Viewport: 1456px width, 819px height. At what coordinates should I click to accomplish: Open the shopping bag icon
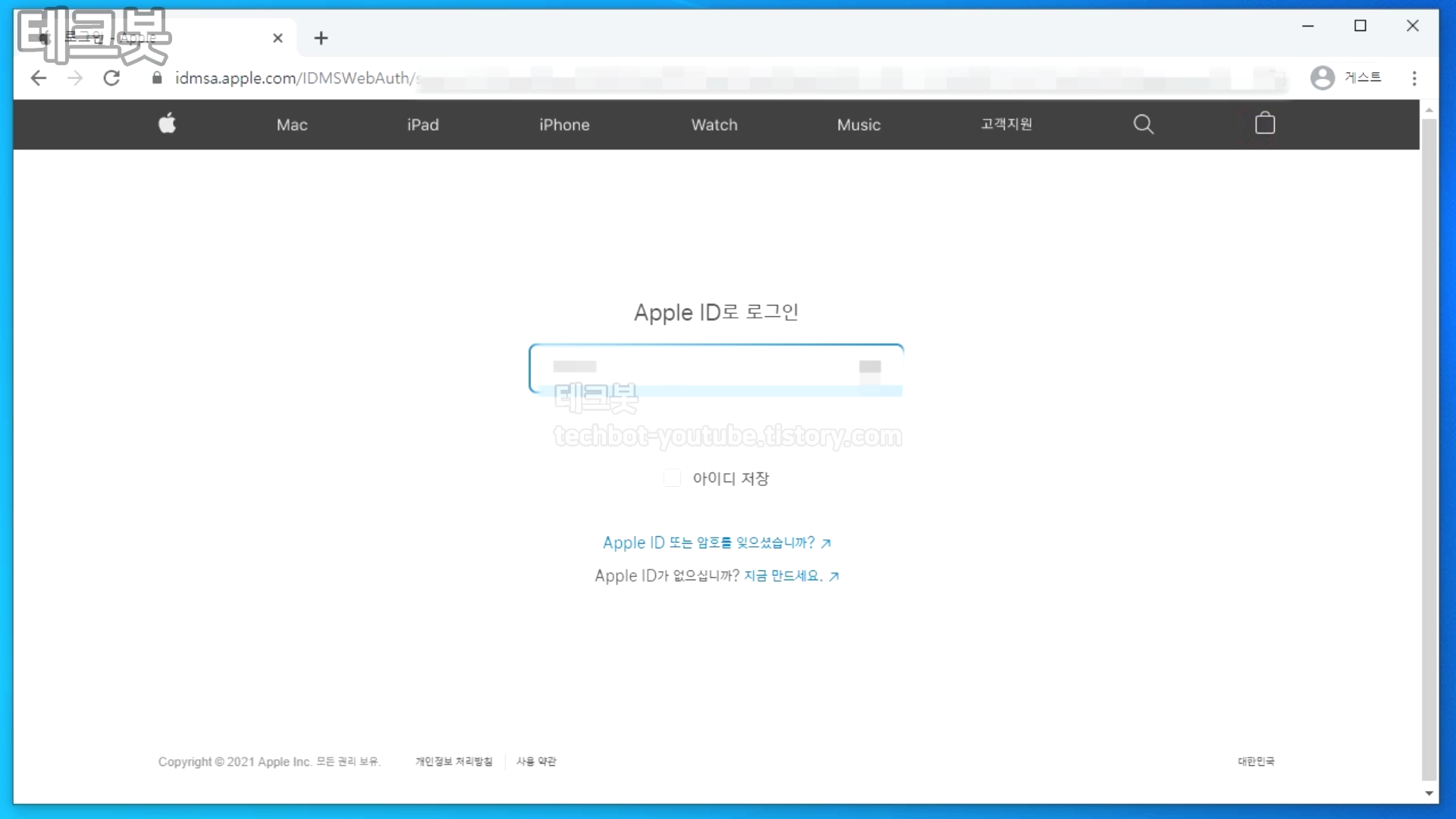1265,123
